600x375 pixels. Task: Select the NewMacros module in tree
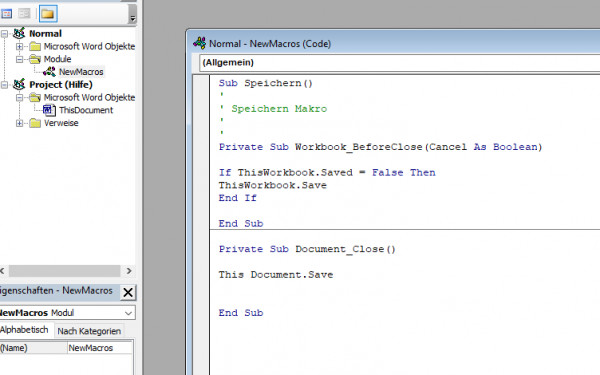click(x=81, y=72)
